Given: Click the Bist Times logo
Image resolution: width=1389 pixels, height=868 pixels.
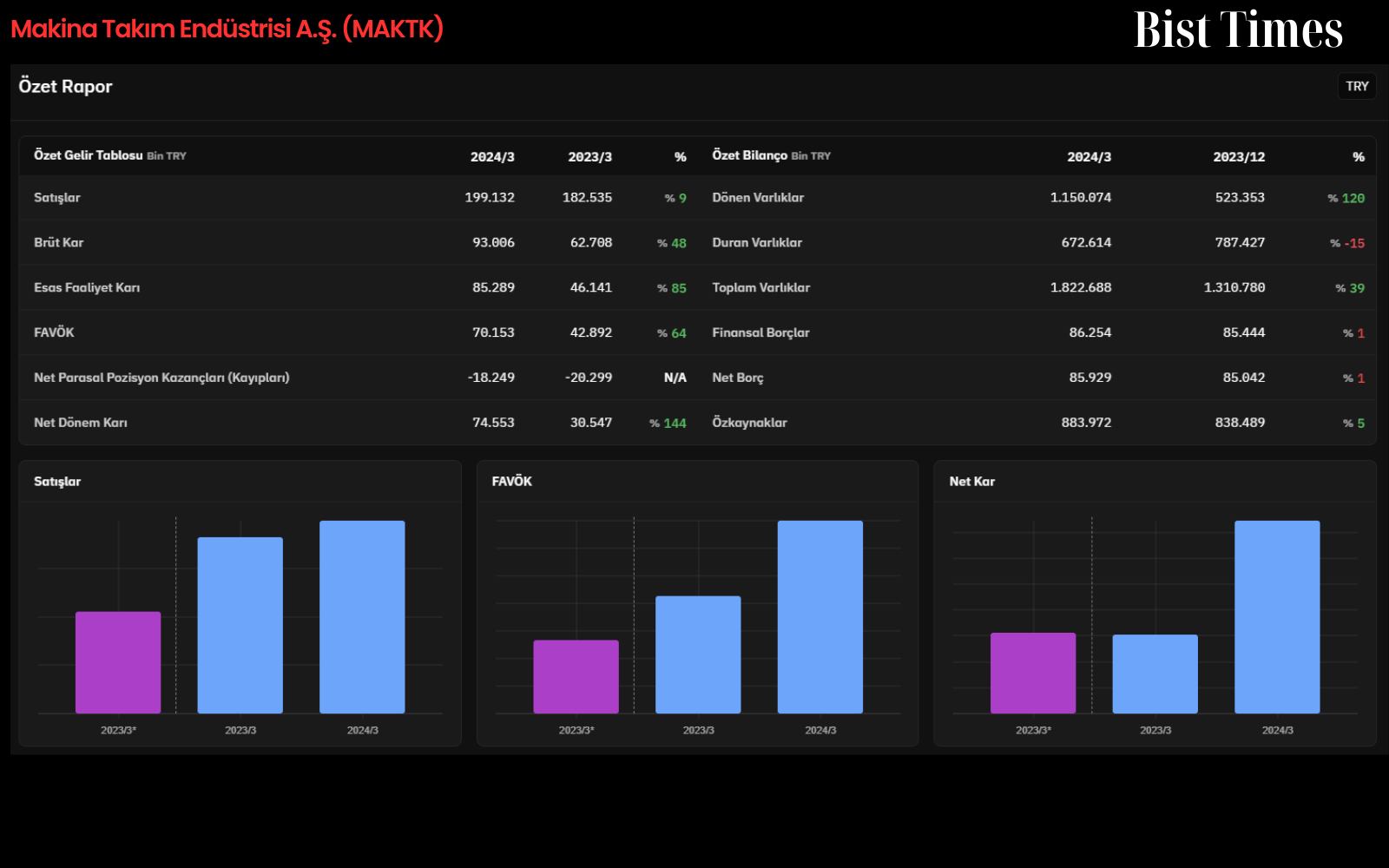Looking at the screenshot, I should (1238, 30).
